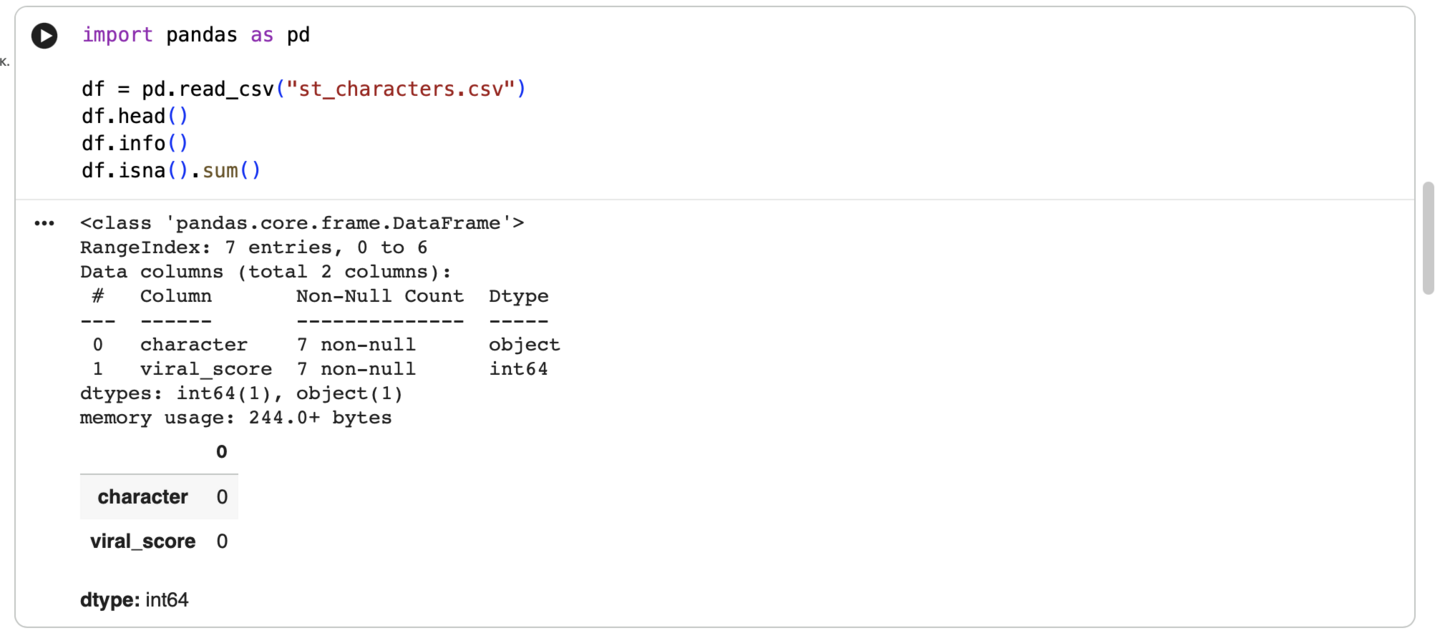The height and width of the screenshot is (638, 1440).
Task: Click the df.head() code line
Action: pos(134,116)
